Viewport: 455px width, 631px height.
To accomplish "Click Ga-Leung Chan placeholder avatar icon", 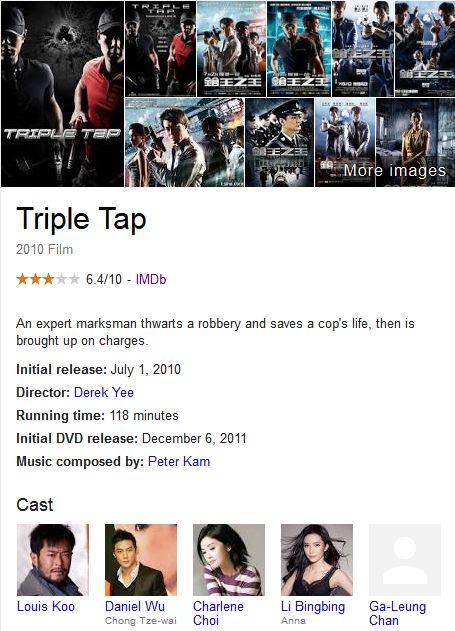I will click(405, 560).
